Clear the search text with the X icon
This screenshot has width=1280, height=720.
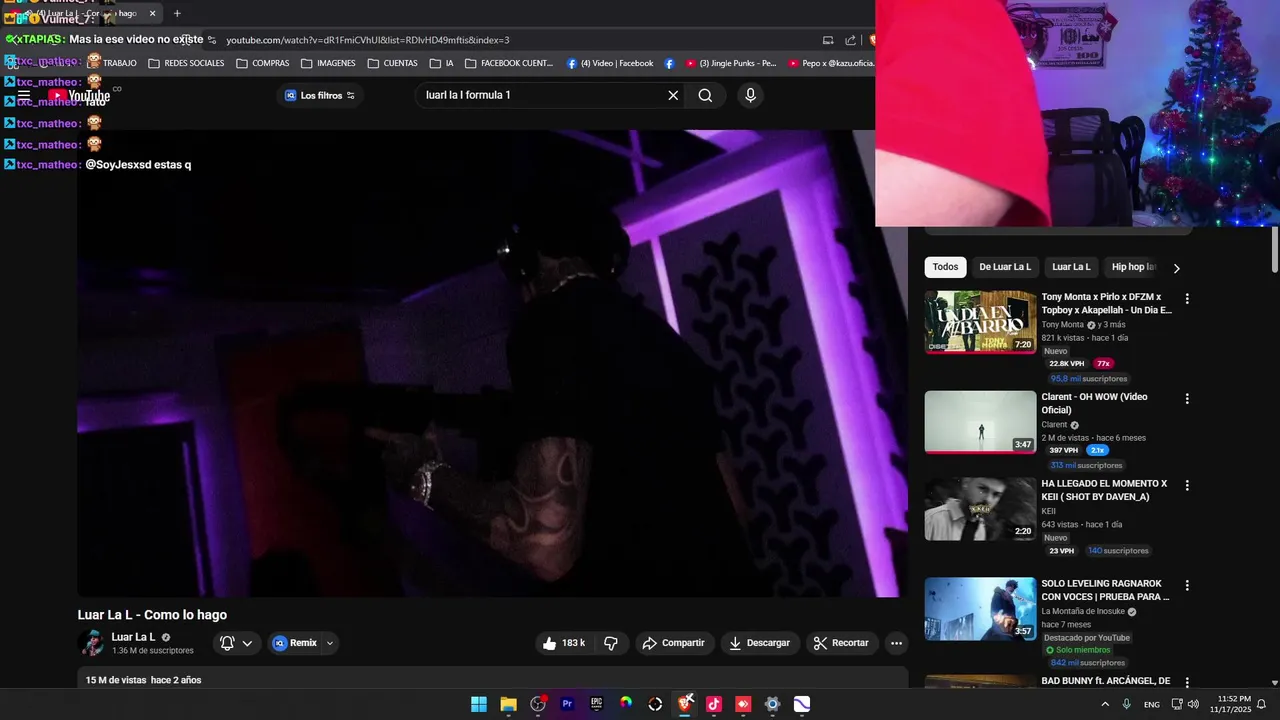673,95
